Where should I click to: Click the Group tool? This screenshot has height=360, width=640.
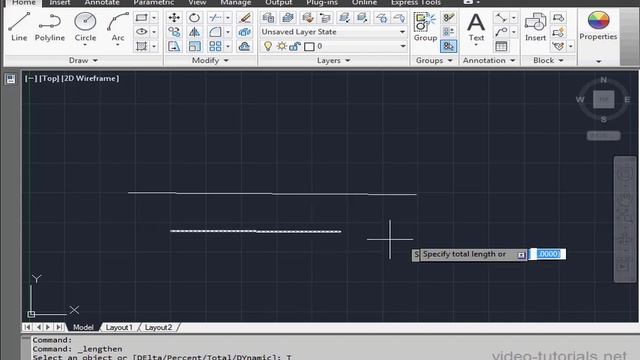point(425,27)
